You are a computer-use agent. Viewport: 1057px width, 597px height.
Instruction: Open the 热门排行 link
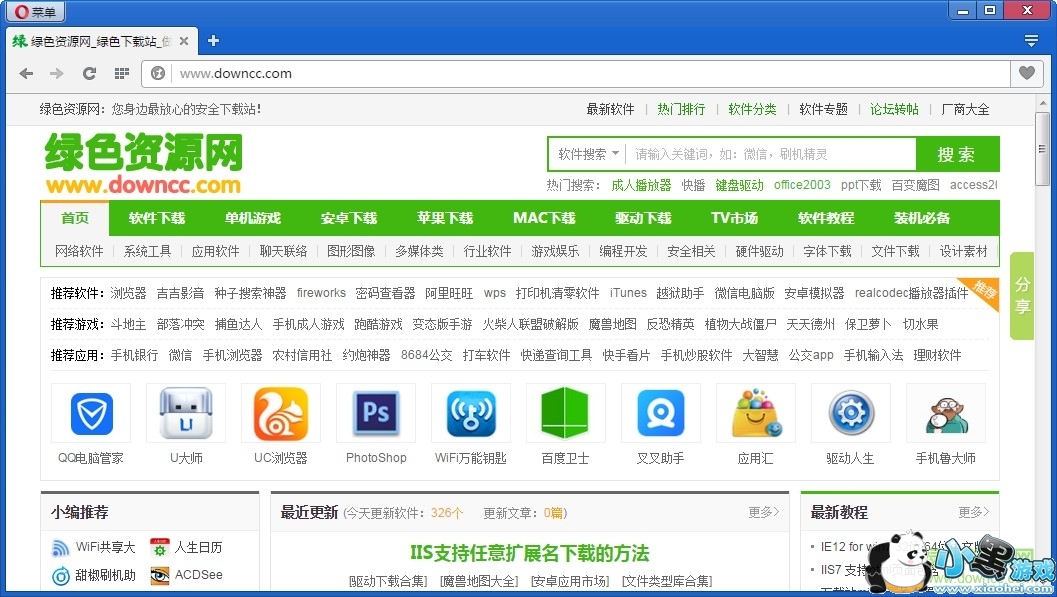coord(681,109)
